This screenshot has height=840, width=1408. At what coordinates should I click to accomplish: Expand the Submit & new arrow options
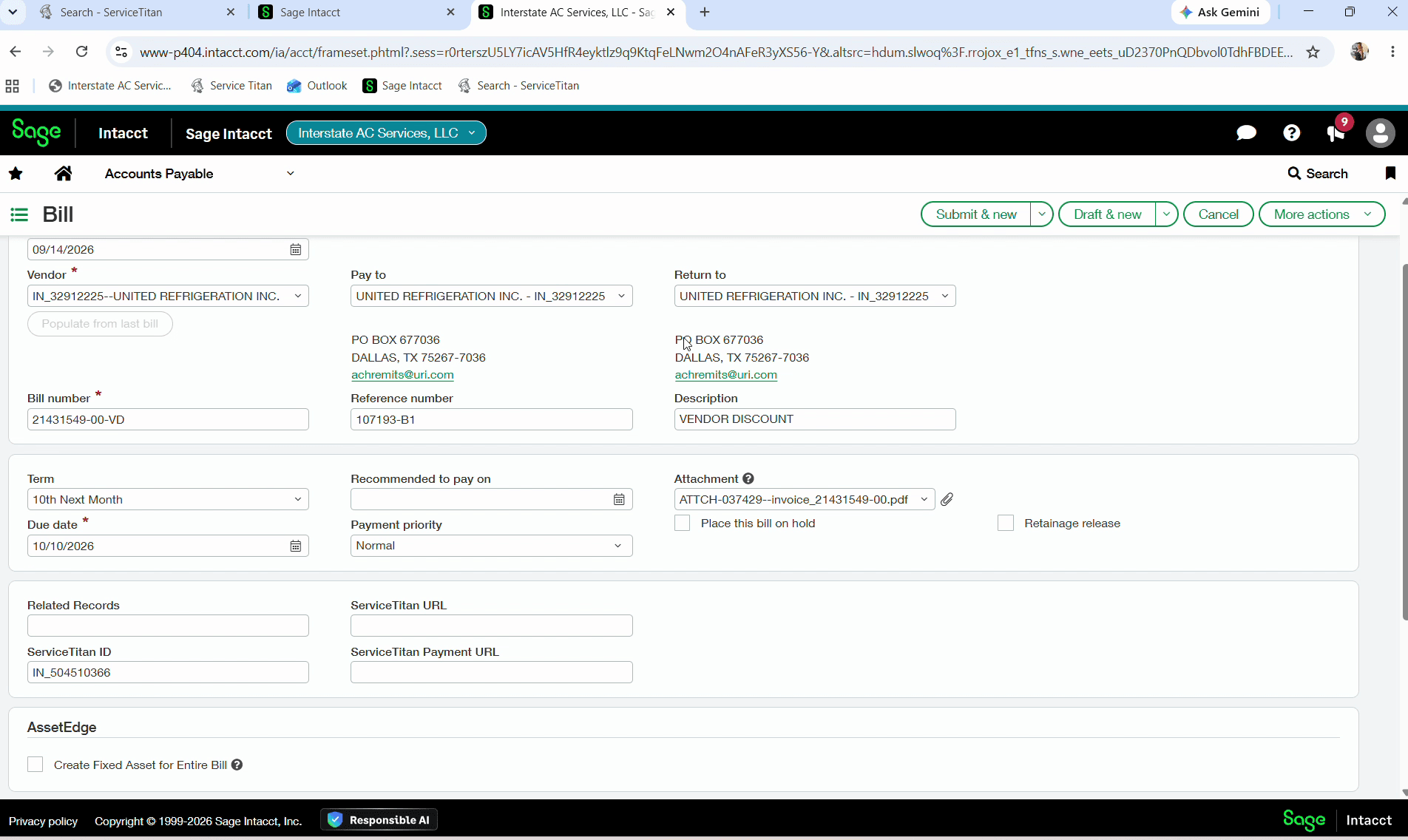[x=1042, y=214]
